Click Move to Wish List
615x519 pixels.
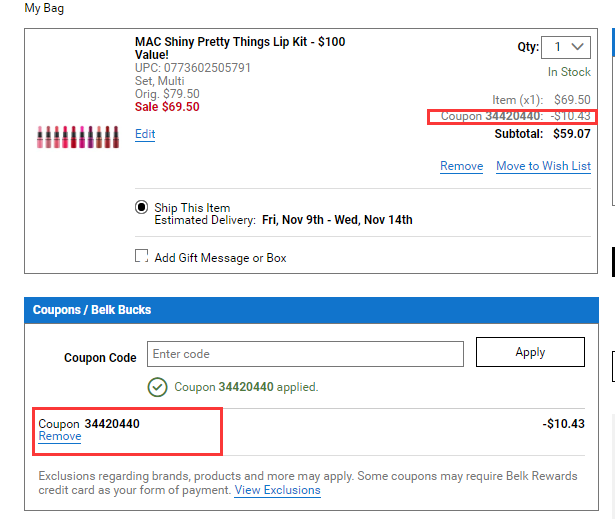(543, 166)
